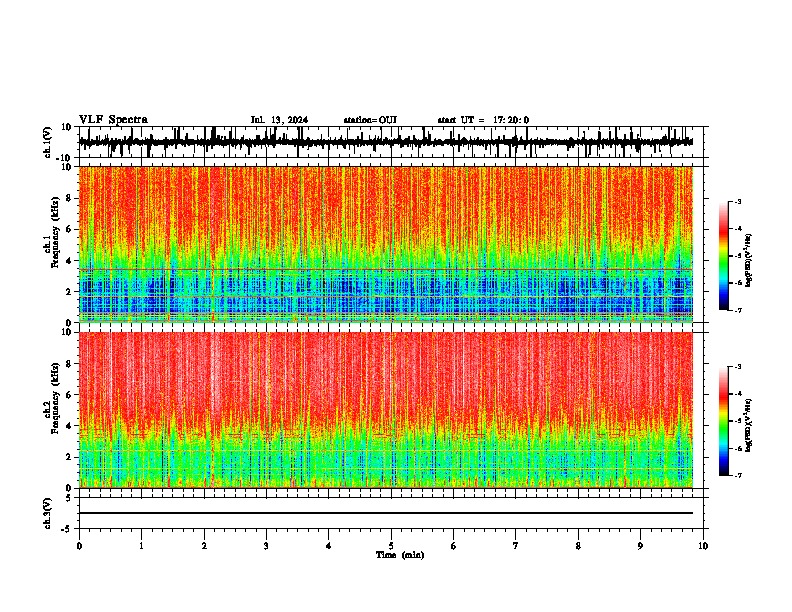Click time axis tick label "6"

tap(453, 546)
